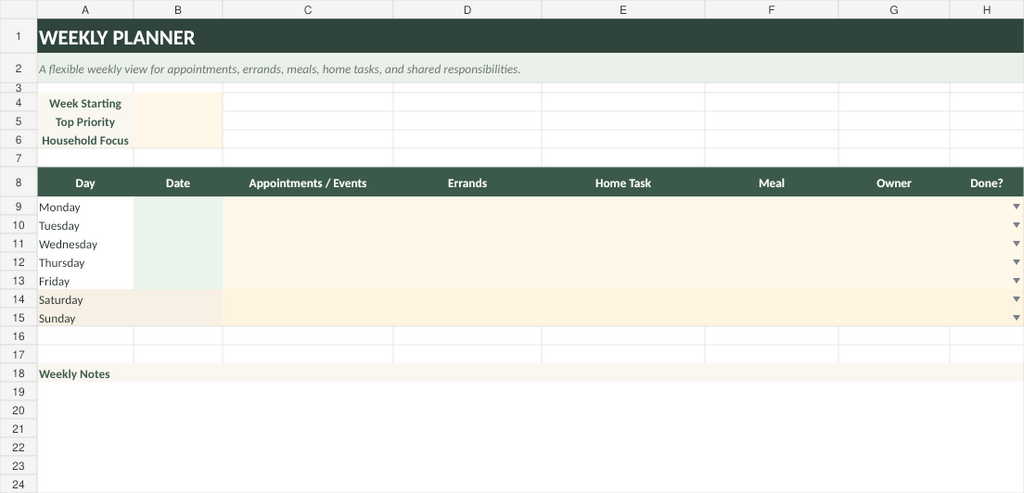The image size is (1024, 493).
Task: Select the 'Meal' header cell
Action: coord(771,183)
